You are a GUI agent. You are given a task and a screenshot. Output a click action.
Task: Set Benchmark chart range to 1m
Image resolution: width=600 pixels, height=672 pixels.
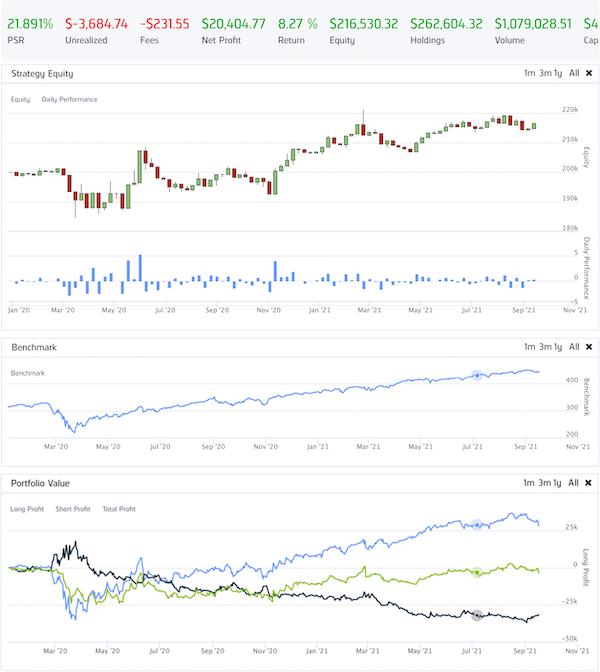(x=529, y=347)
